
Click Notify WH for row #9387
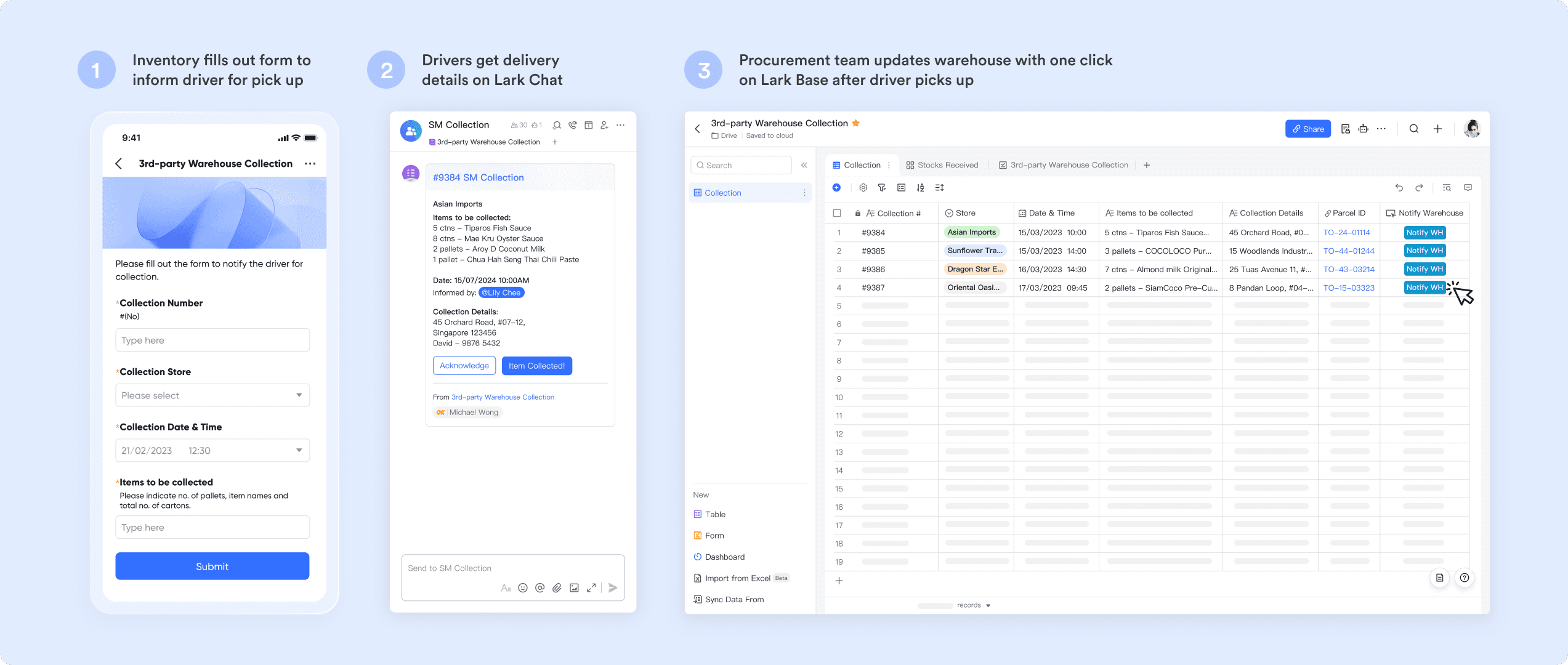point(1424,288)
